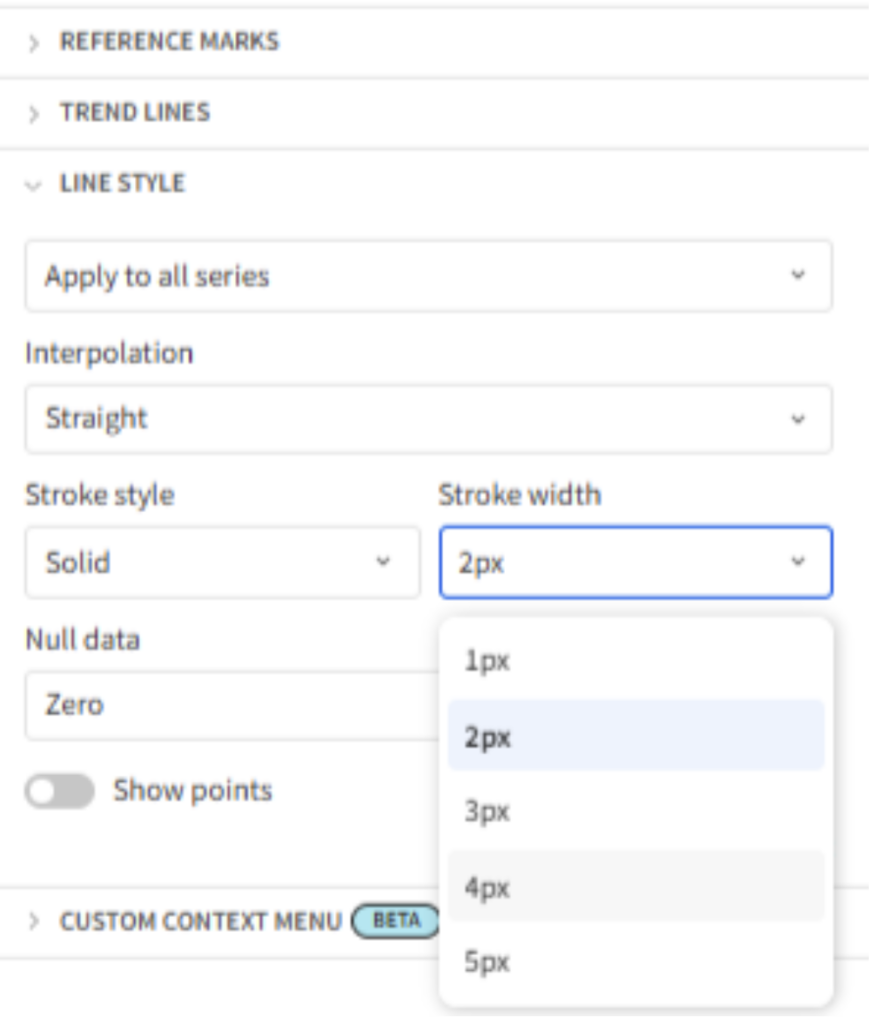
Task: Expand the Reference Marks section chevron
Action: (x=33, y=43)
